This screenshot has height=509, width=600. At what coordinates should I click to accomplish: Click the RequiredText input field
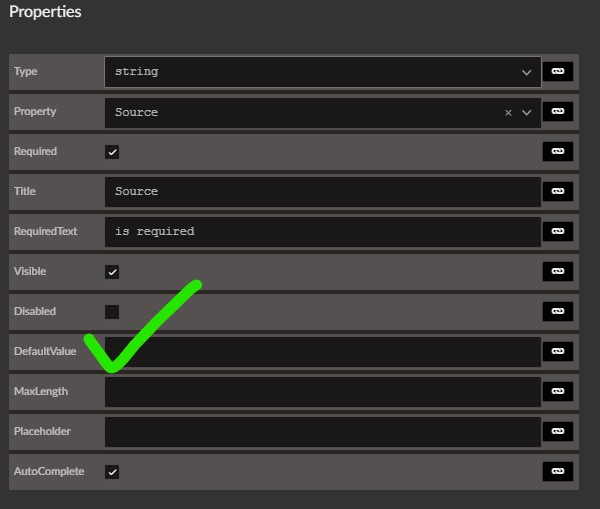(x=323, y=232)
